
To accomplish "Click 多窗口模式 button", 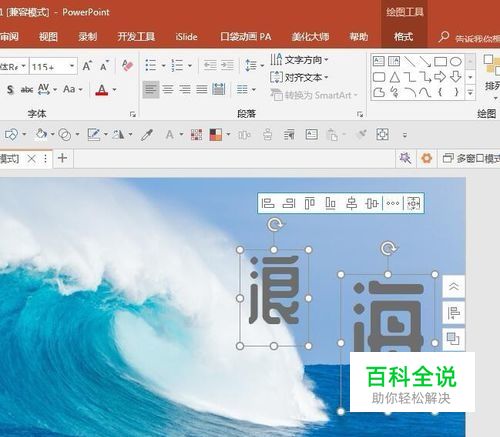I will point(471,158).
